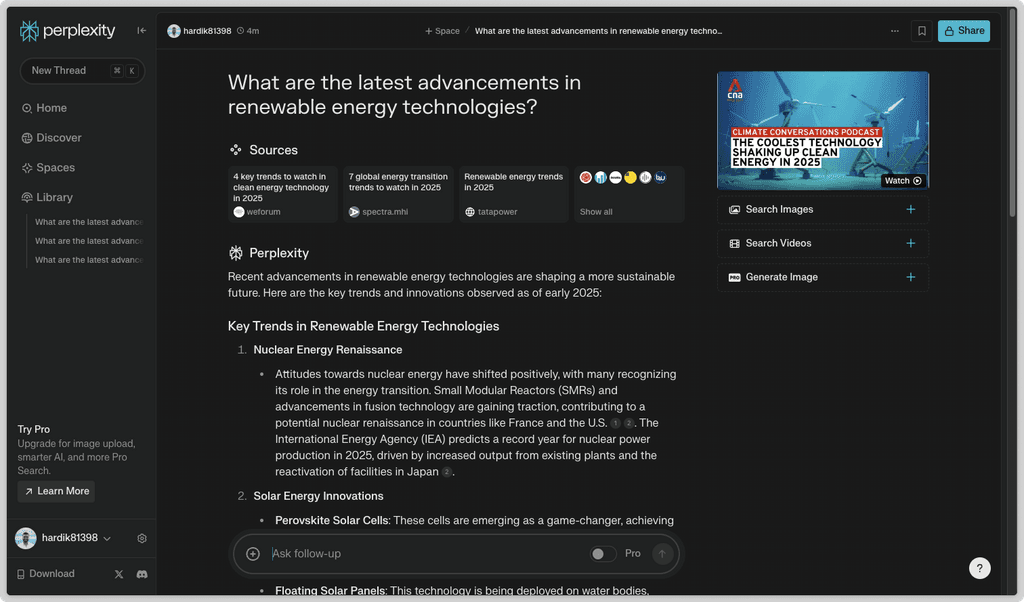Click Learn More under Try Pro

pos(55,491)
